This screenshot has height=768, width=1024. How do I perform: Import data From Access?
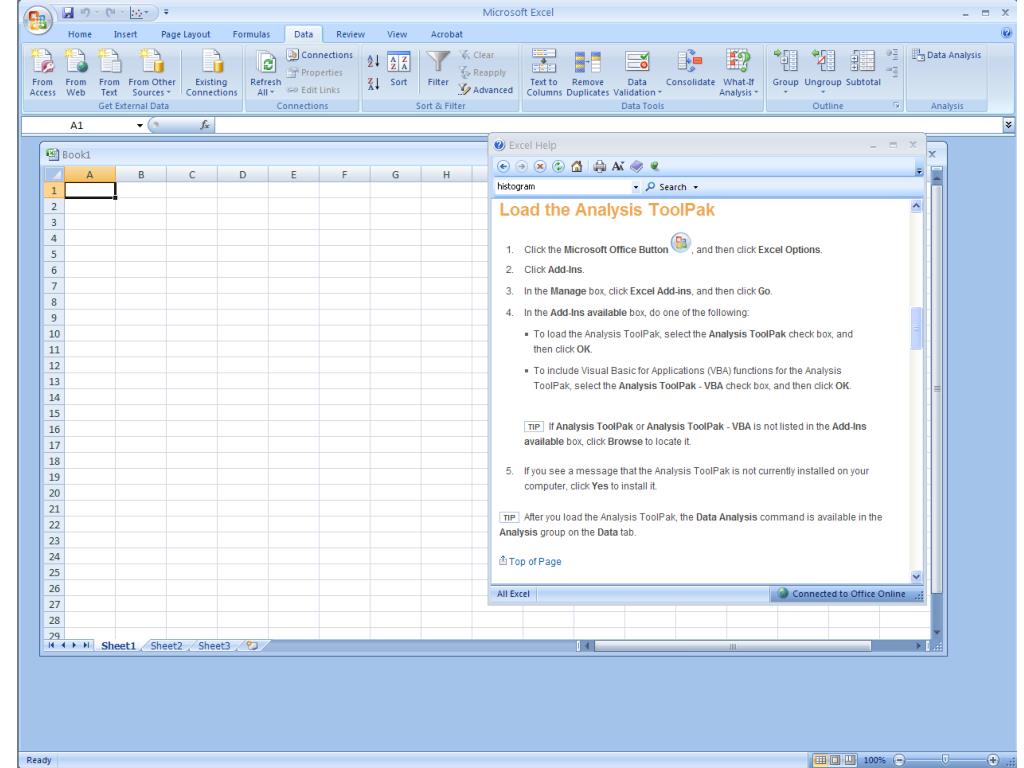[x=42, y=72]
